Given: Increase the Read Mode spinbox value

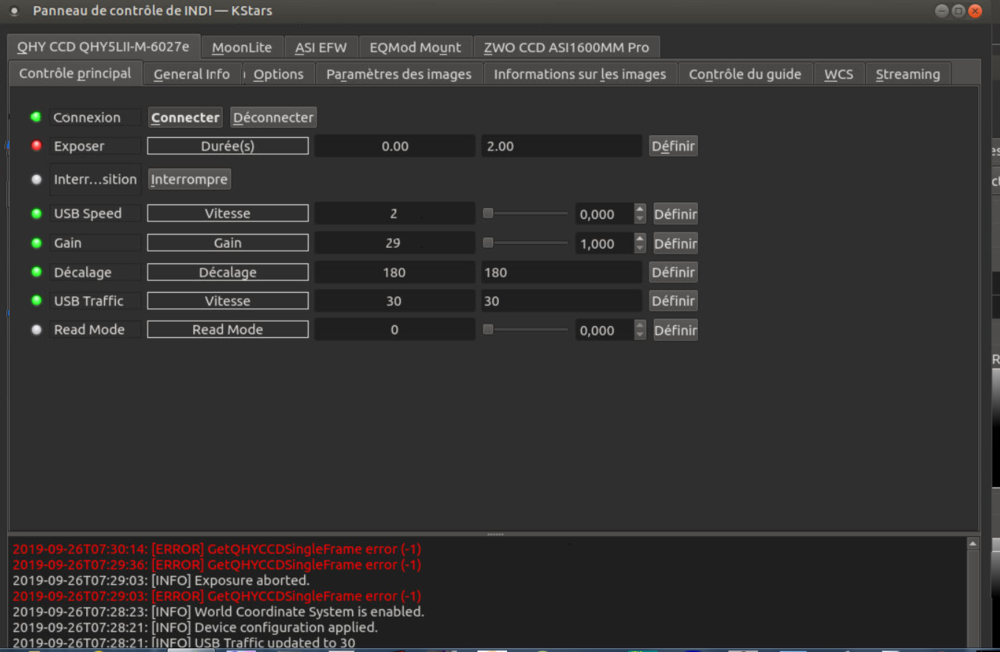Looking at the screenshot, I should point(640,325).
